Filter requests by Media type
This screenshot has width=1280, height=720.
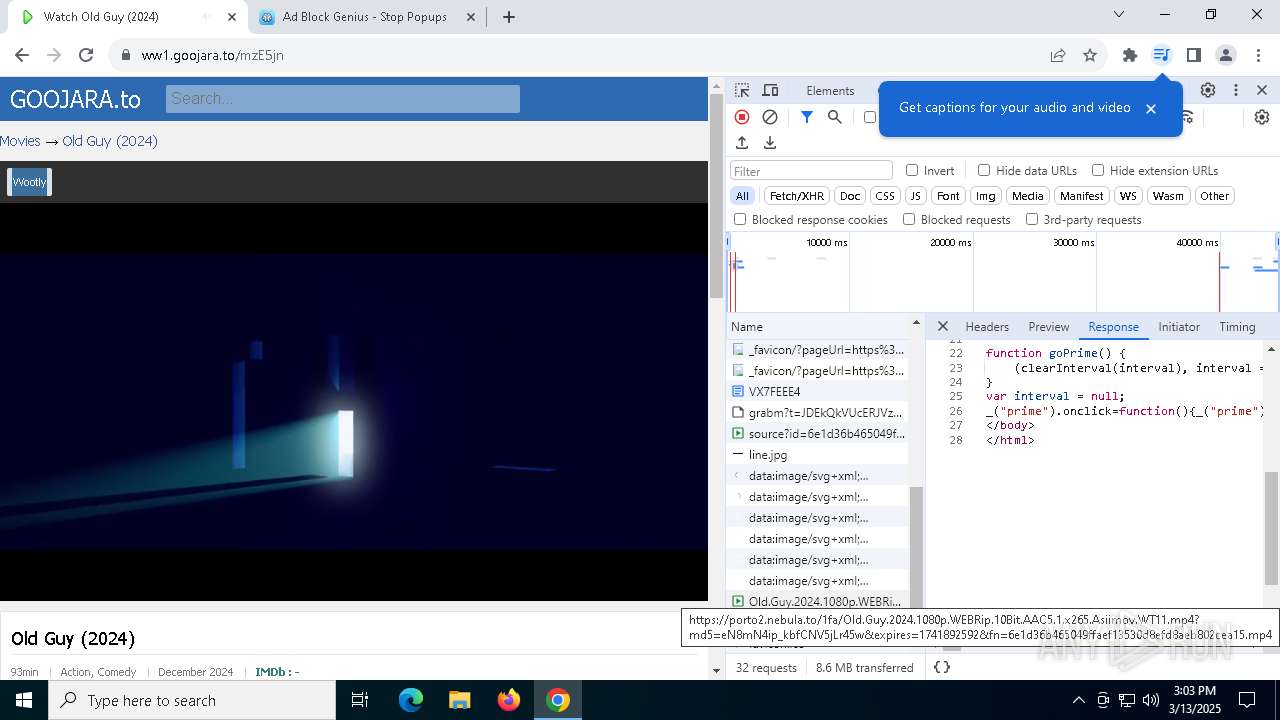(x=1027, y=196)
